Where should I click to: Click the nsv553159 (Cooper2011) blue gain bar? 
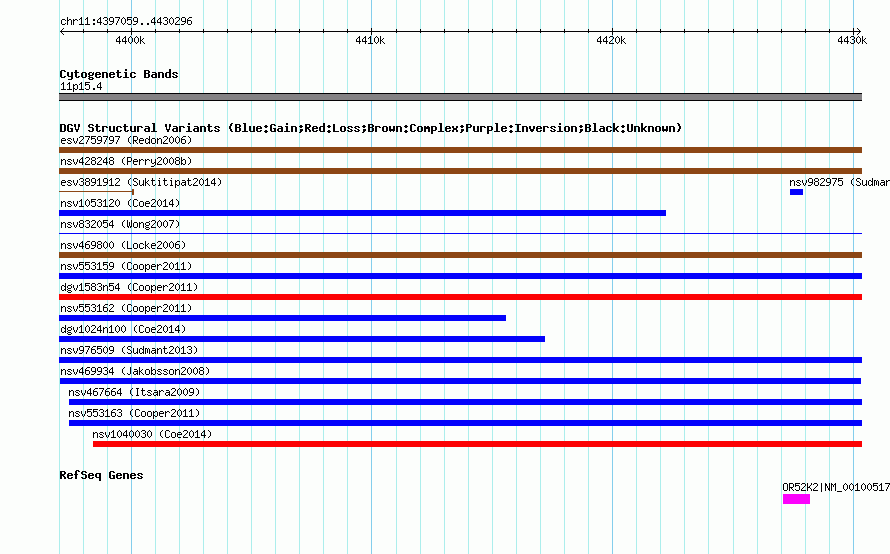pos(460,276)
